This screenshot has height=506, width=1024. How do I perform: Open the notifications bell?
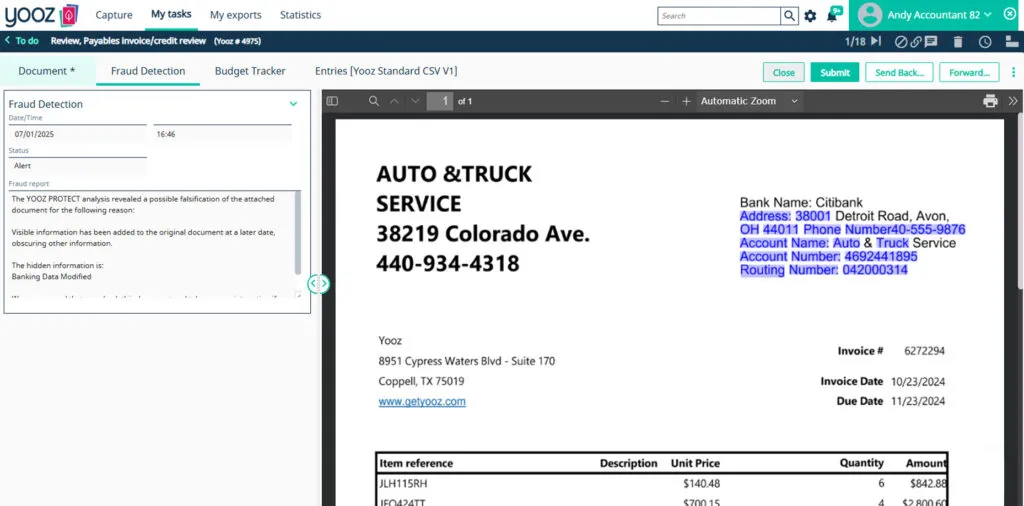833,15
